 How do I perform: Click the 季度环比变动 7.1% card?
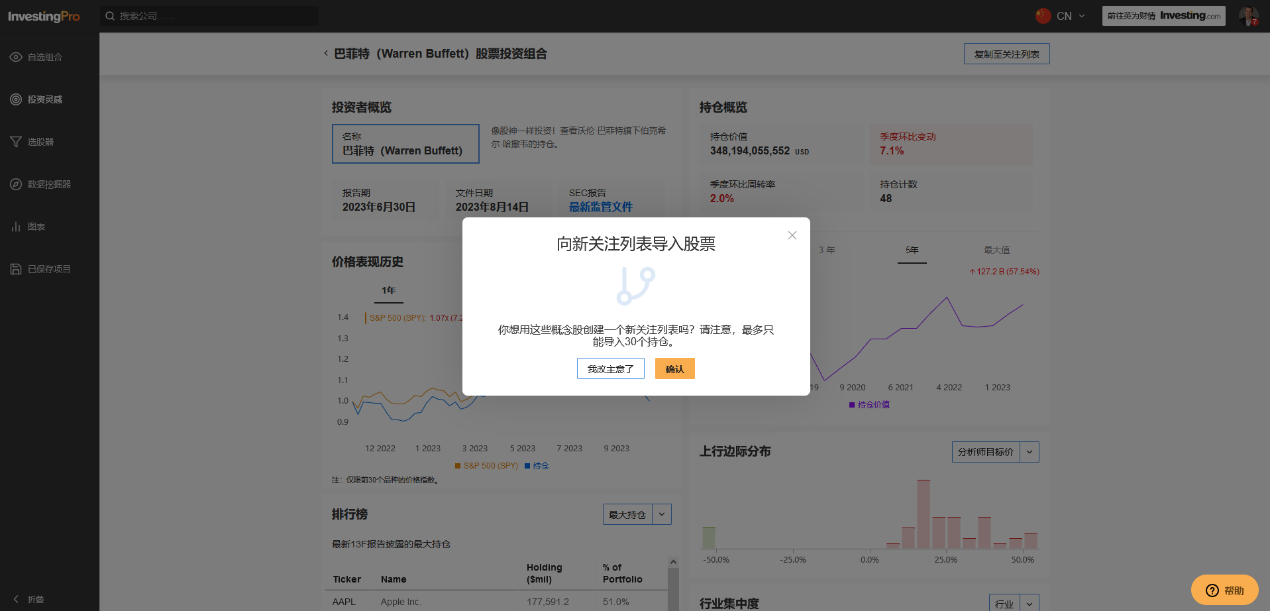(x=951, y=144)
